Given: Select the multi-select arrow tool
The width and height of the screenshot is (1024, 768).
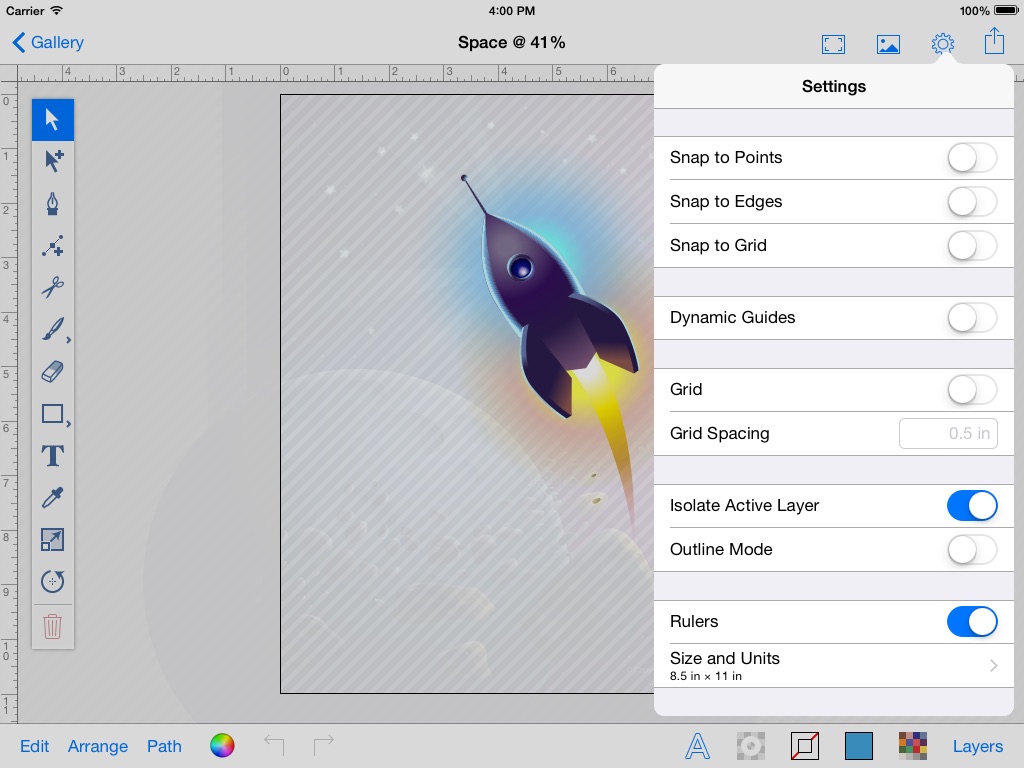Looking at the screenshot, I should 52,161.
